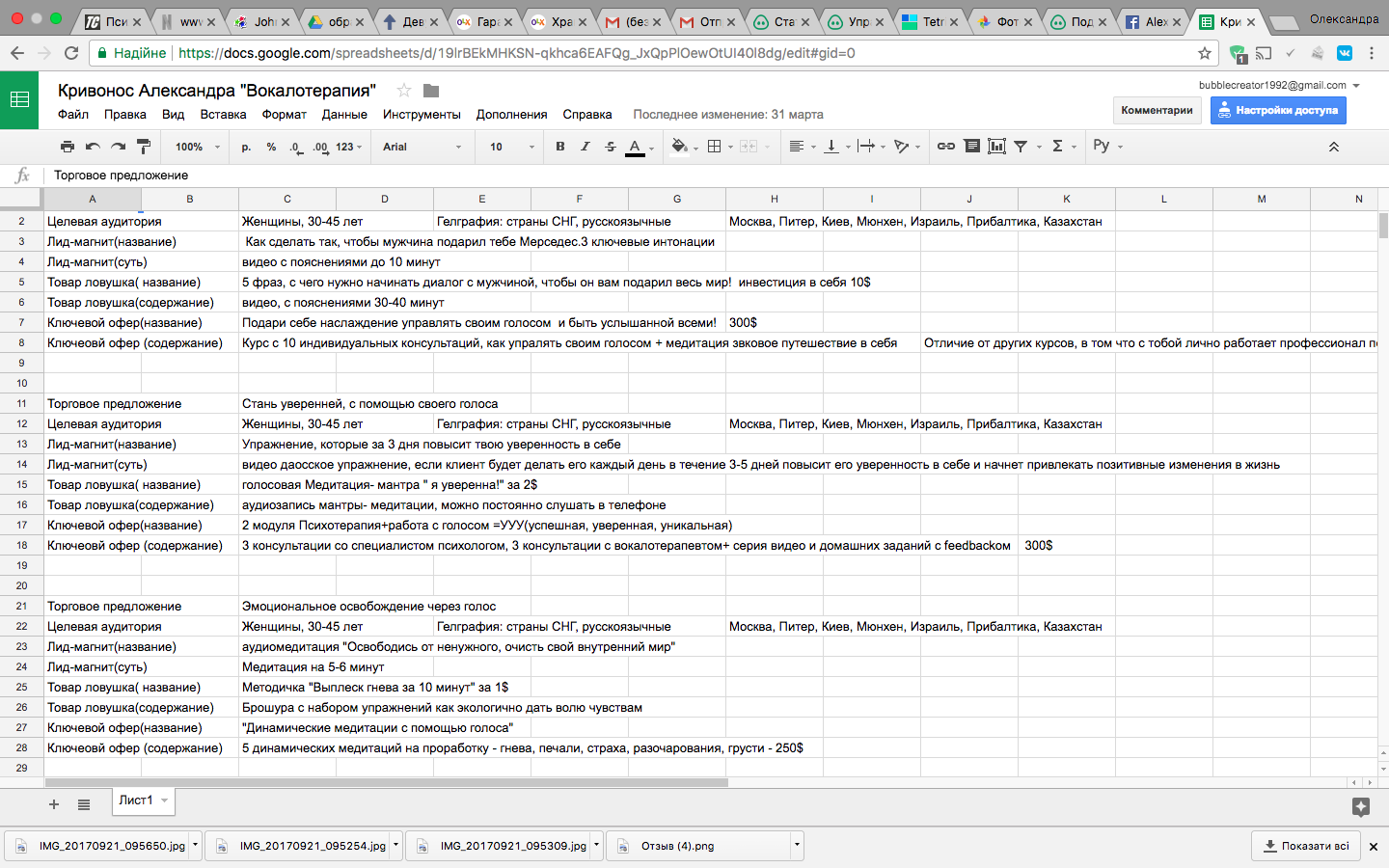
Task: Open more number formats (123)
Action: (x=349, y=147)
